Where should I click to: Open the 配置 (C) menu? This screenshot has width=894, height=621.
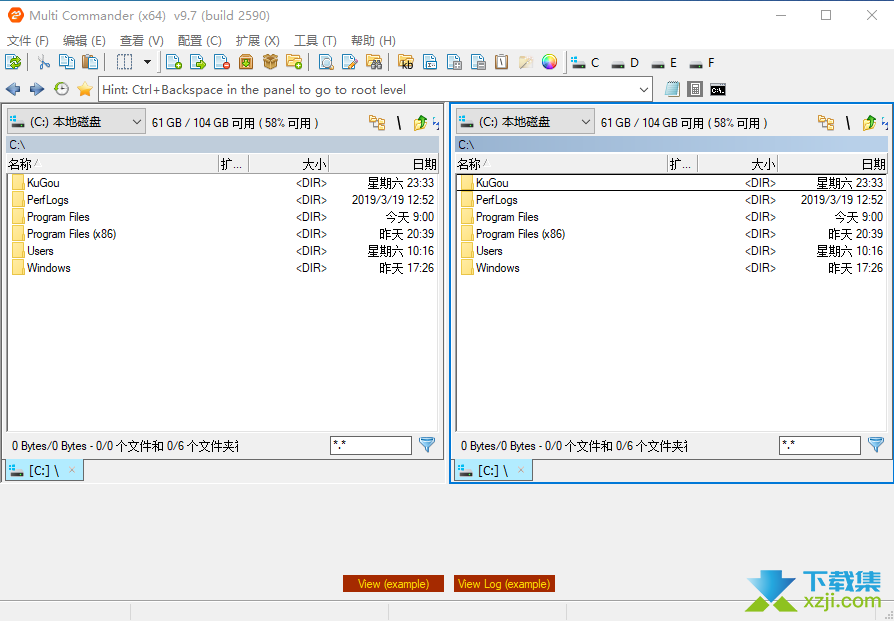pyautogui.click(x=199, y=40)
